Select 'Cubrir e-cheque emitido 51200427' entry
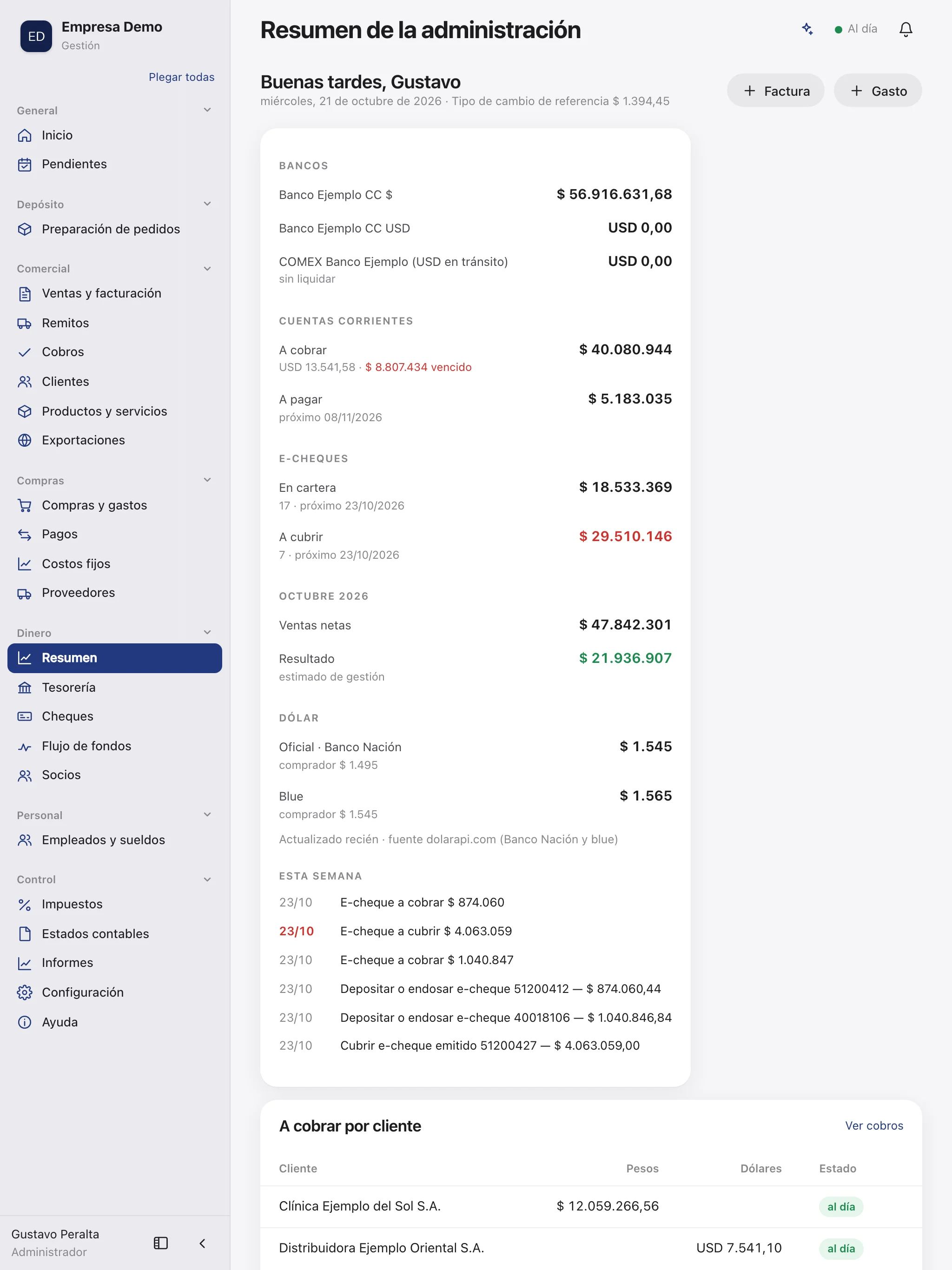Viewport: 952px width, 1270px height. [475, 1045]
